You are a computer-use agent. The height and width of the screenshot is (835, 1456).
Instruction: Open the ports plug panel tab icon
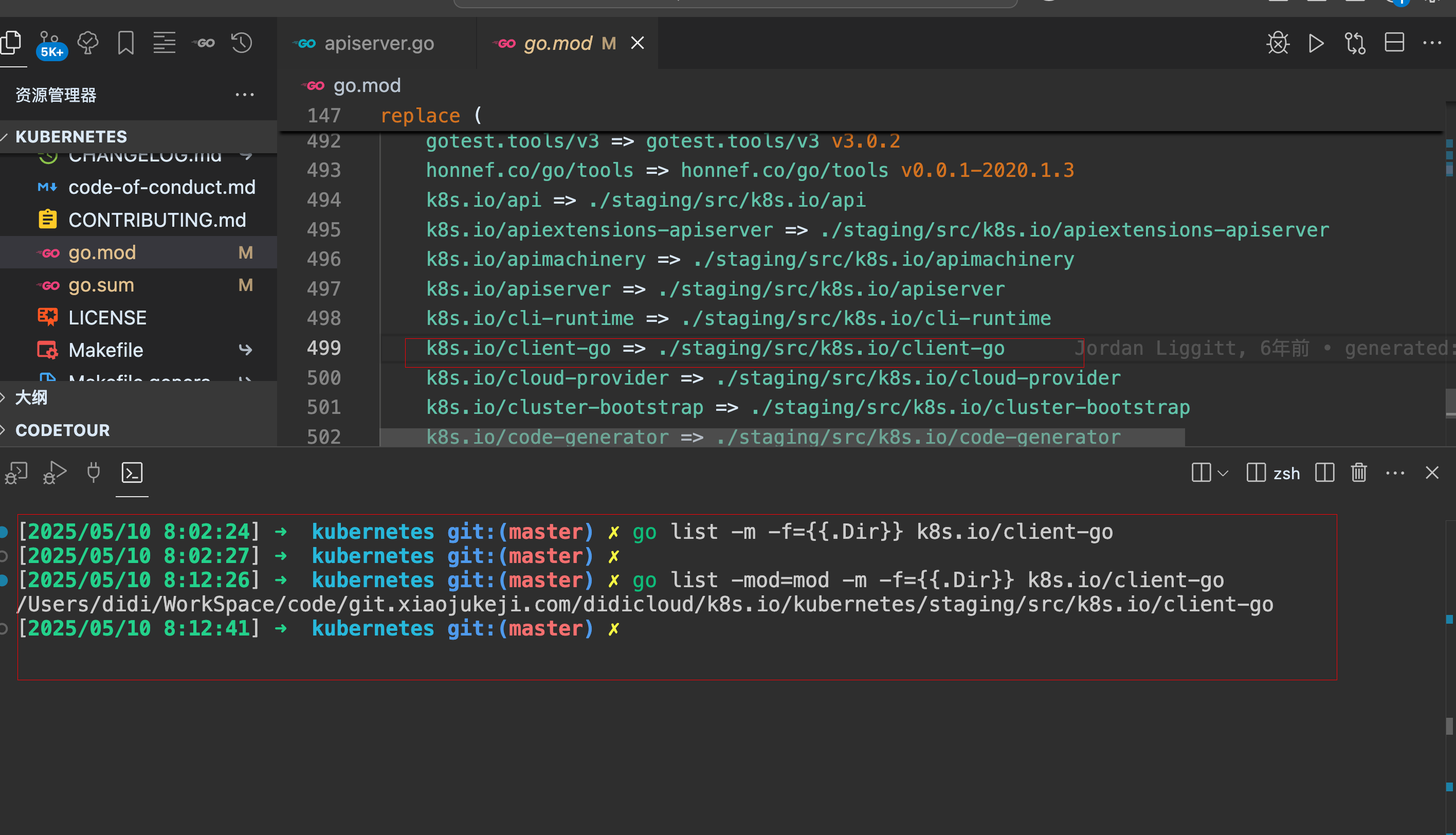[93, 473]
